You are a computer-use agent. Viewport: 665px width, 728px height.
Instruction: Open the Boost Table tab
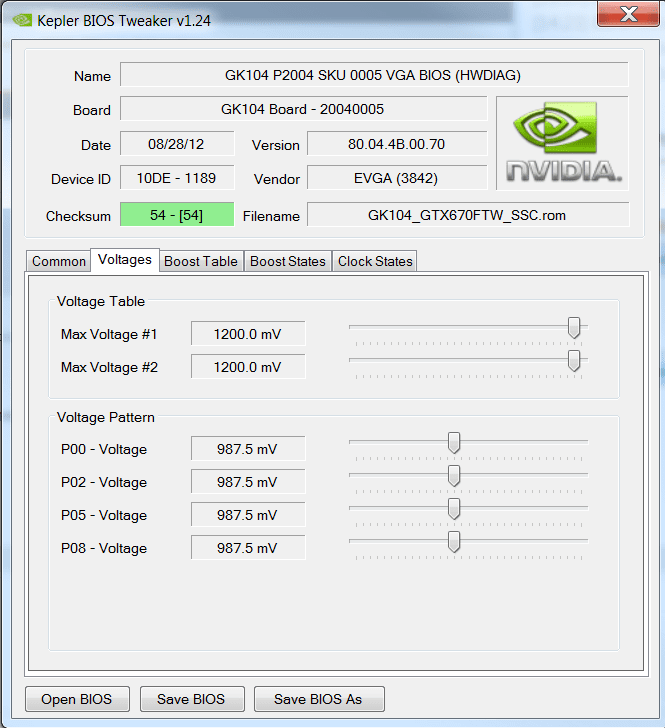201,261
